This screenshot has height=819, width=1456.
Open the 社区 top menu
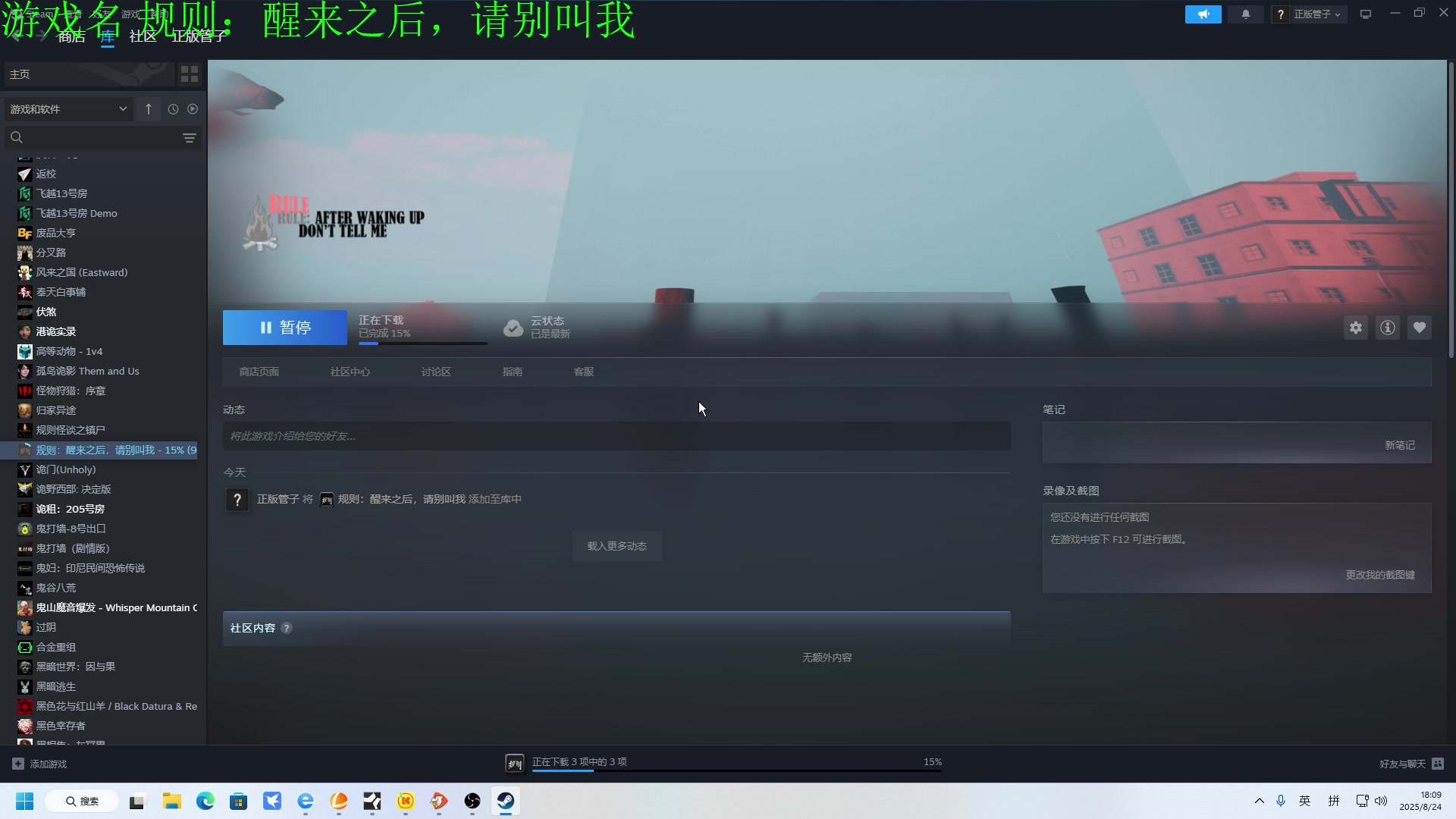pyautogui.click(x=143, y=36)
